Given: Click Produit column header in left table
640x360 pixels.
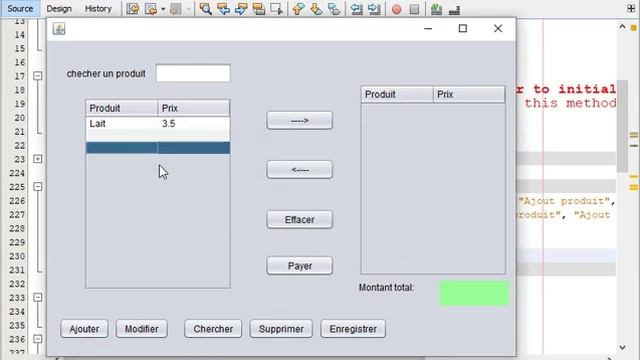Looking at the screenshot, I should pos(122,108).
